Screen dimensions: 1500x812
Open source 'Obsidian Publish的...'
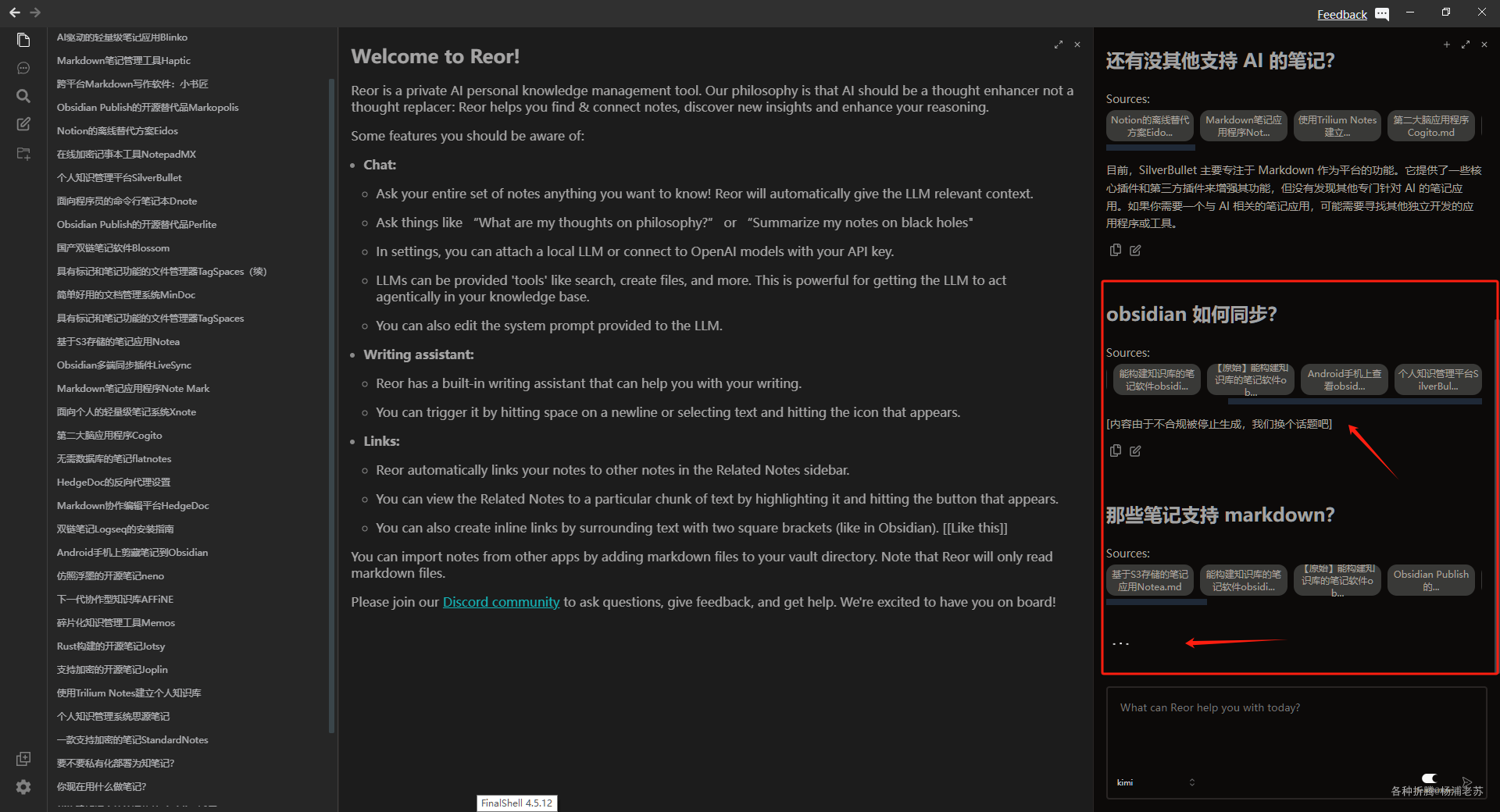click(1431, 580)
